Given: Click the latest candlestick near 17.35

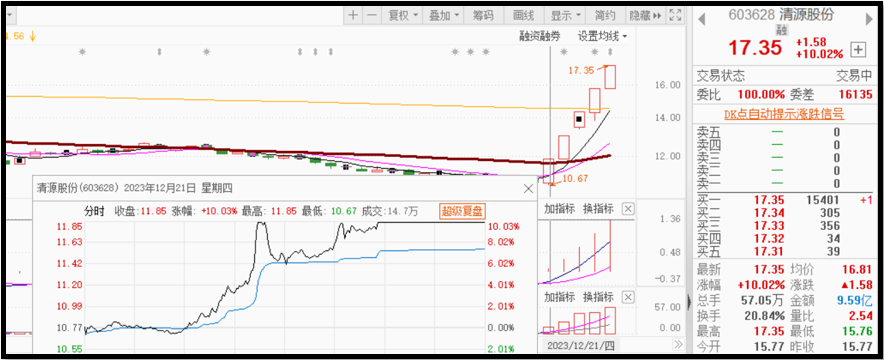Looking at the screenshot, I should 609,77.
